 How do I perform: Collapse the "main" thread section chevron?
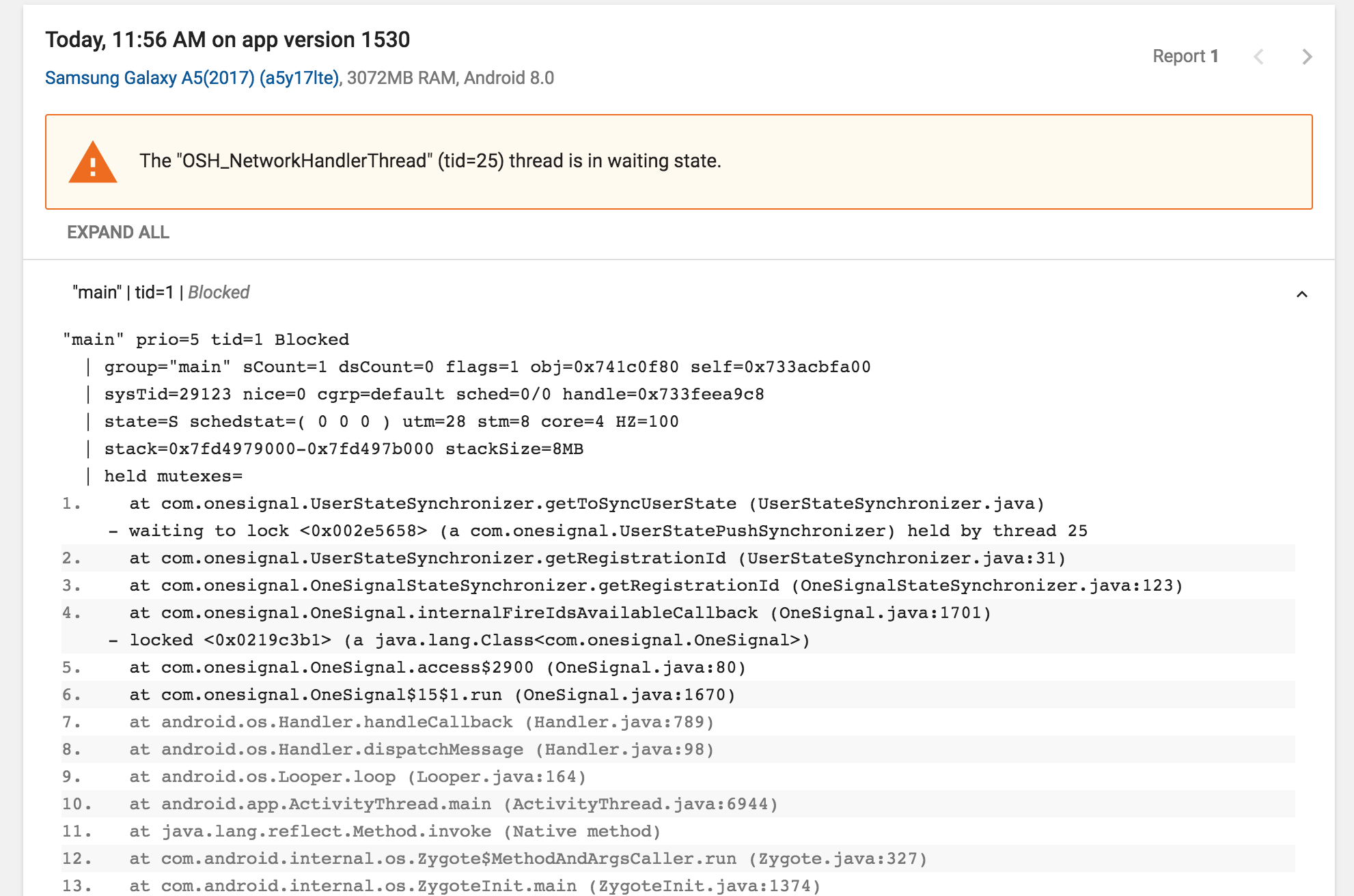(x=1302, y=294)
